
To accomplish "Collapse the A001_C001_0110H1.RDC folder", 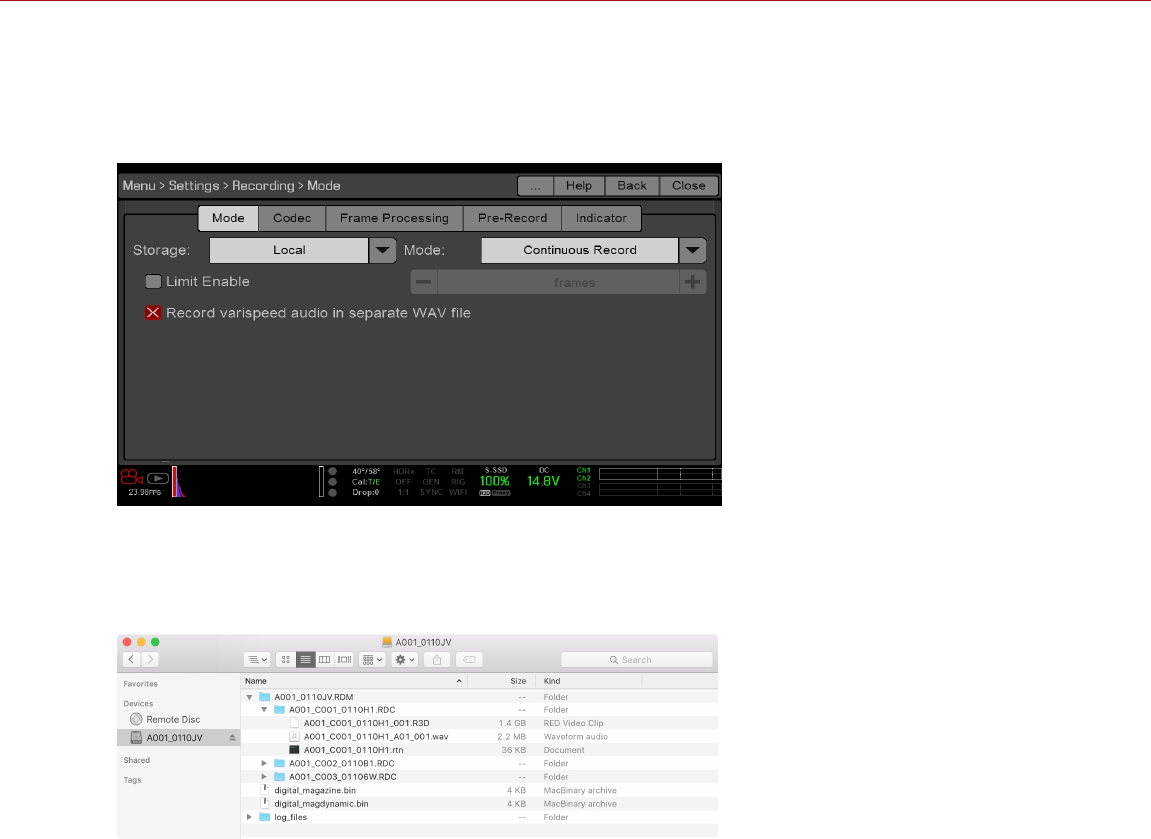I will pos(264,710).
